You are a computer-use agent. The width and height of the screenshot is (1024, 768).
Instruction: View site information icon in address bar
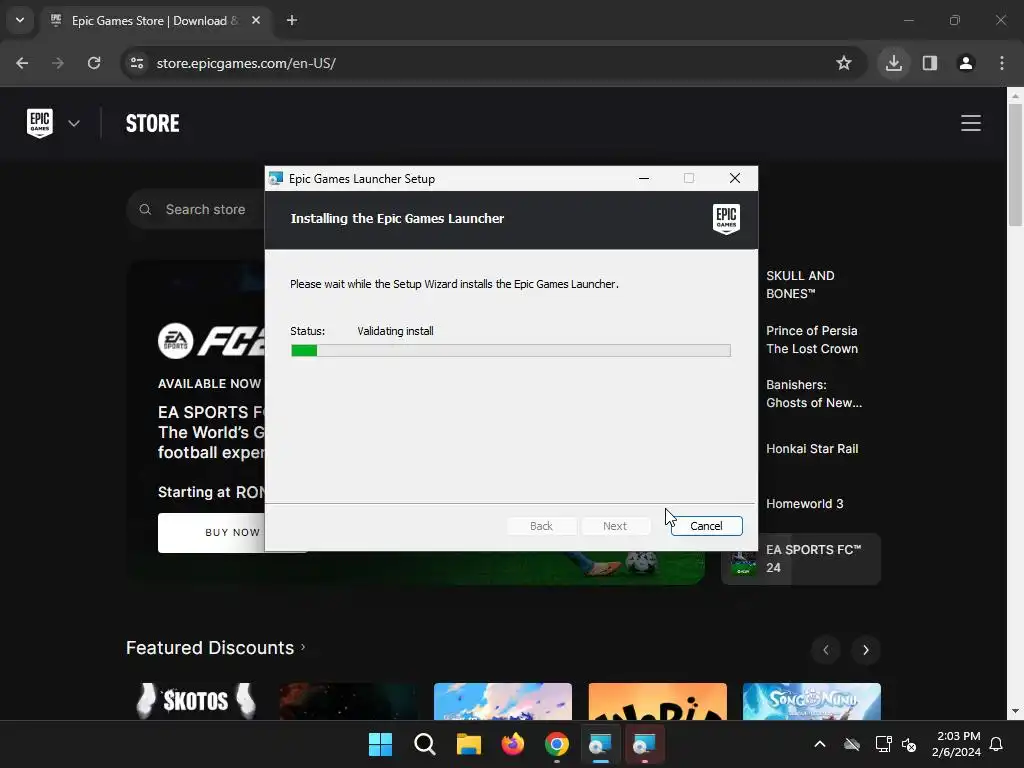click(137, 63)
